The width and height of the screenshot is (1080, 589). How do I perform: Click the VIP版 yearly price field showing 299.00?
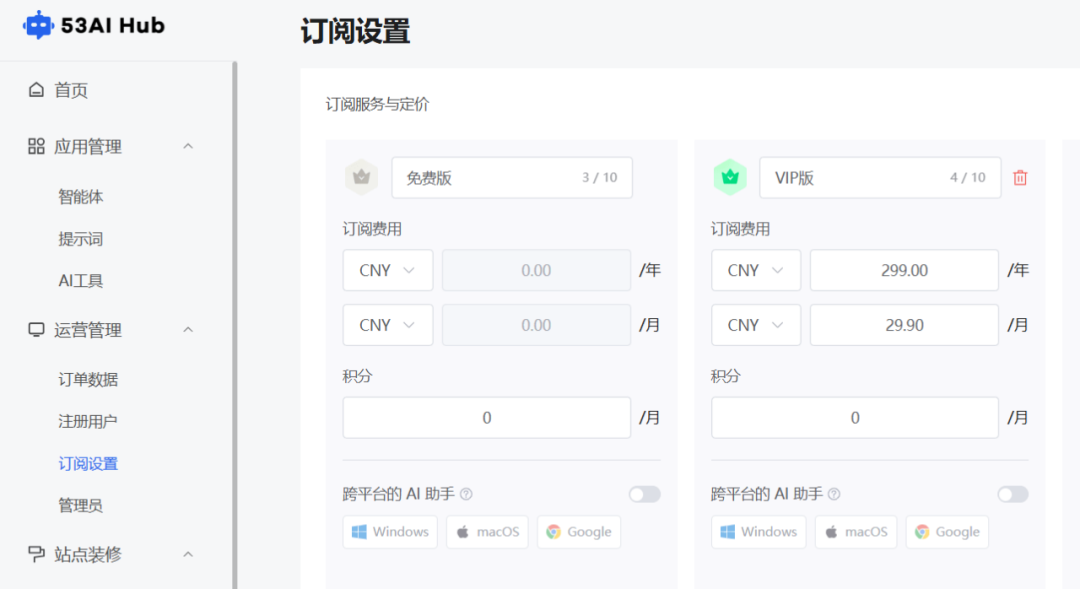click(x=904, y=270)
